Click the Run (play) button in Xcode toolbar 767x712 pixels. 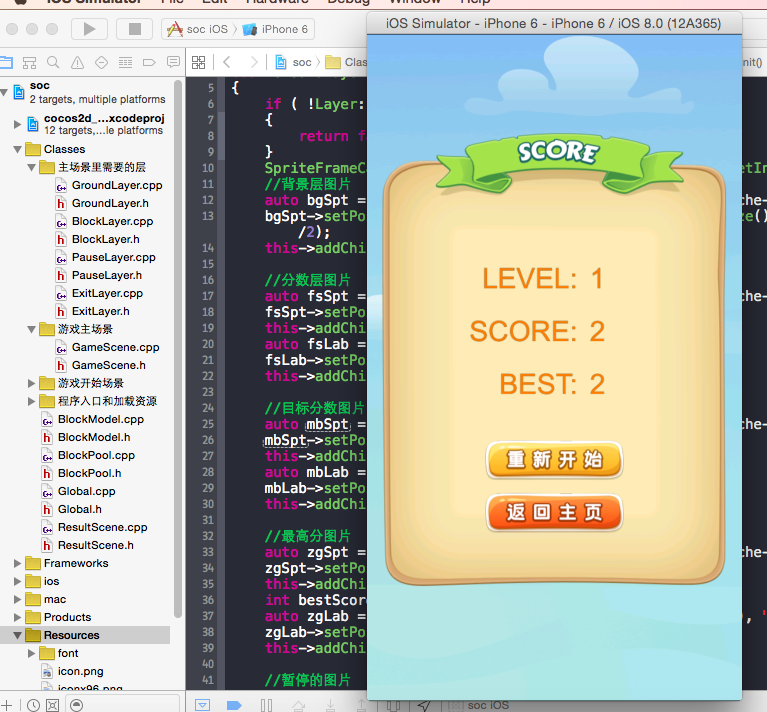click(90, 29)
